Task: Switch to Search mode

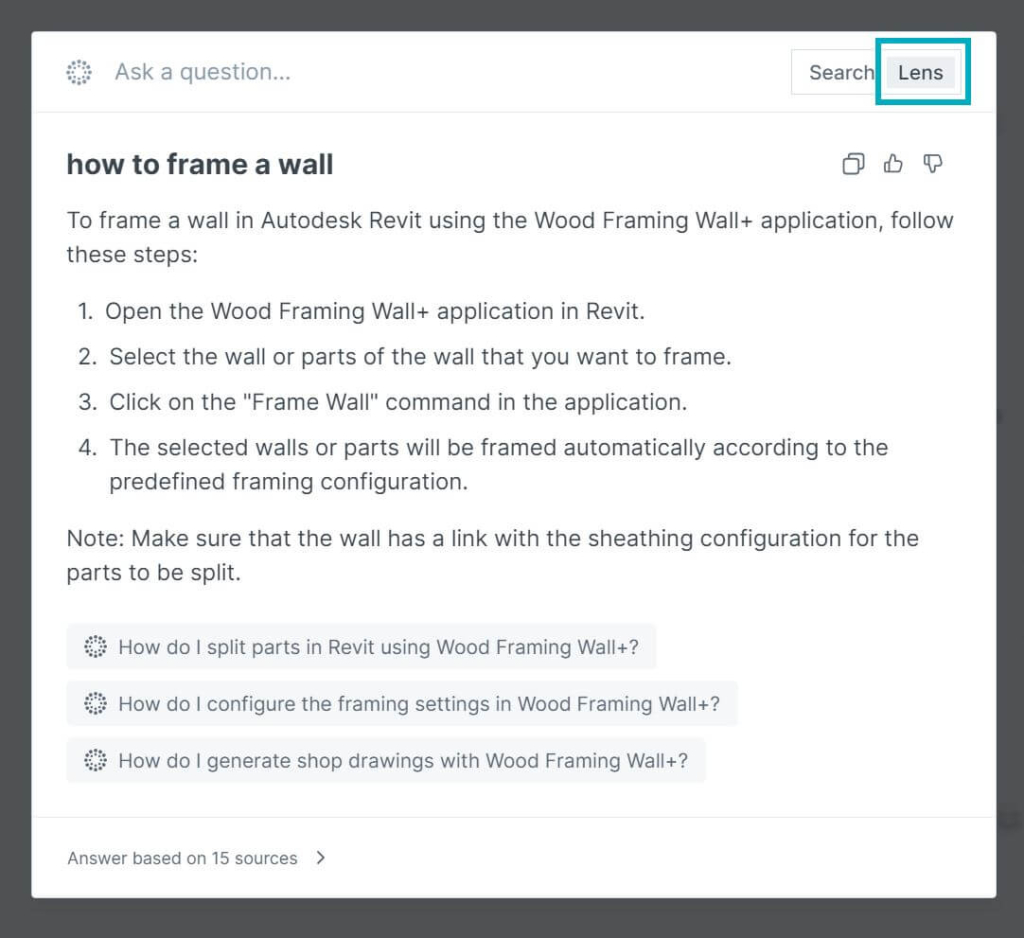Action: coord(841,73)
